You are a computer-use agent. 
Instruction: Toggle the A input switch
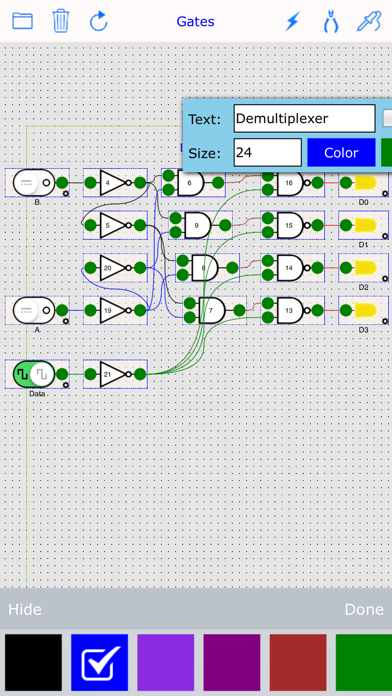point(34,310)
